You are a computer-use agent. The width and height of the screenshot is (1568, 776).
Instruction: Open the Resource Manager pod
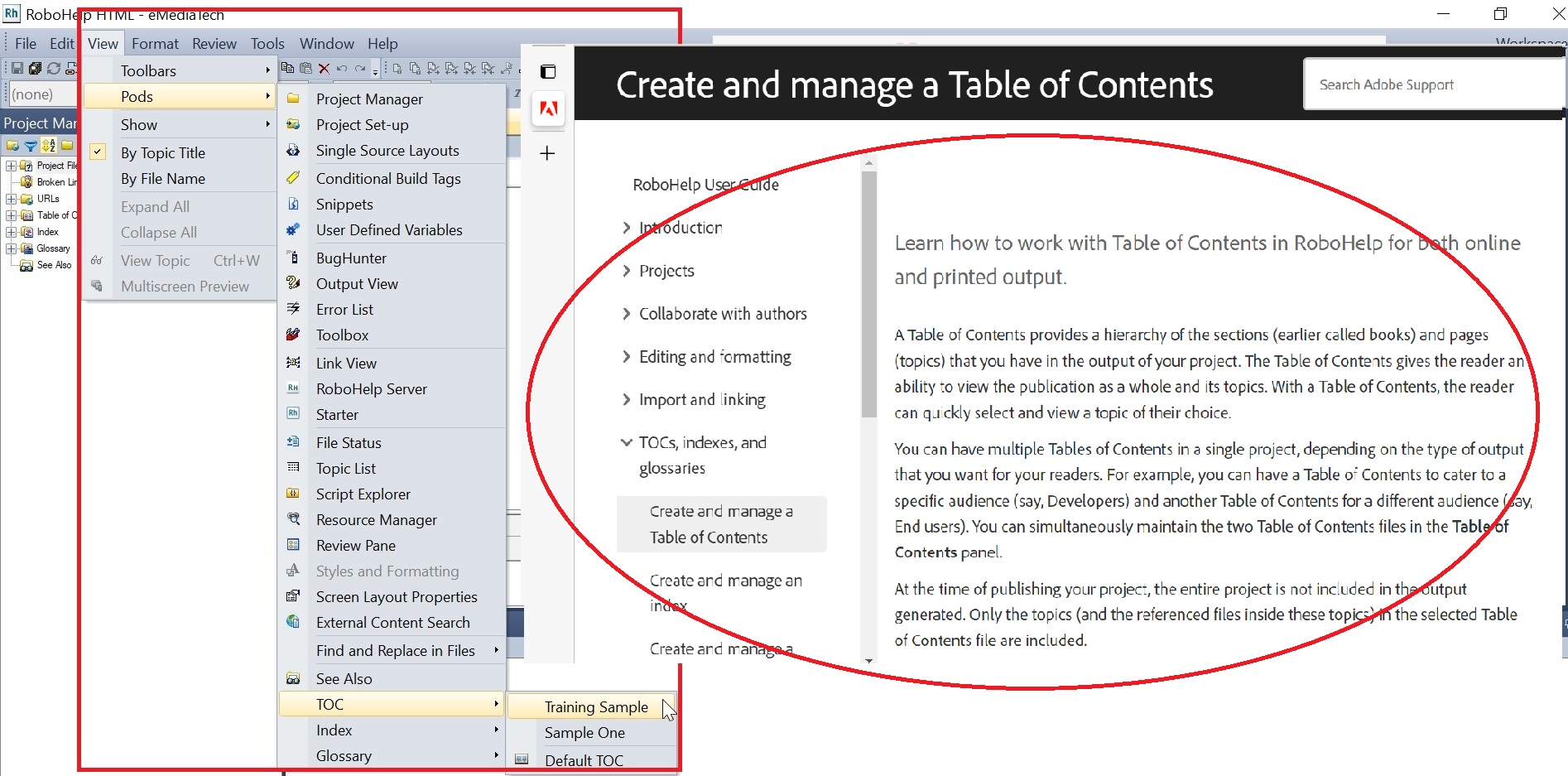coord(392,519)
